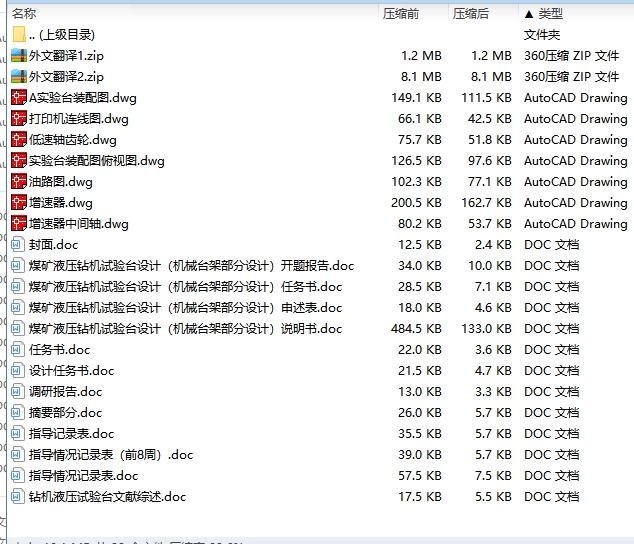The height and width of the screenshot is (544, 634).
Task: Select file name 指导情况记录表（前8周）.doc
Action: pos(111,455)
